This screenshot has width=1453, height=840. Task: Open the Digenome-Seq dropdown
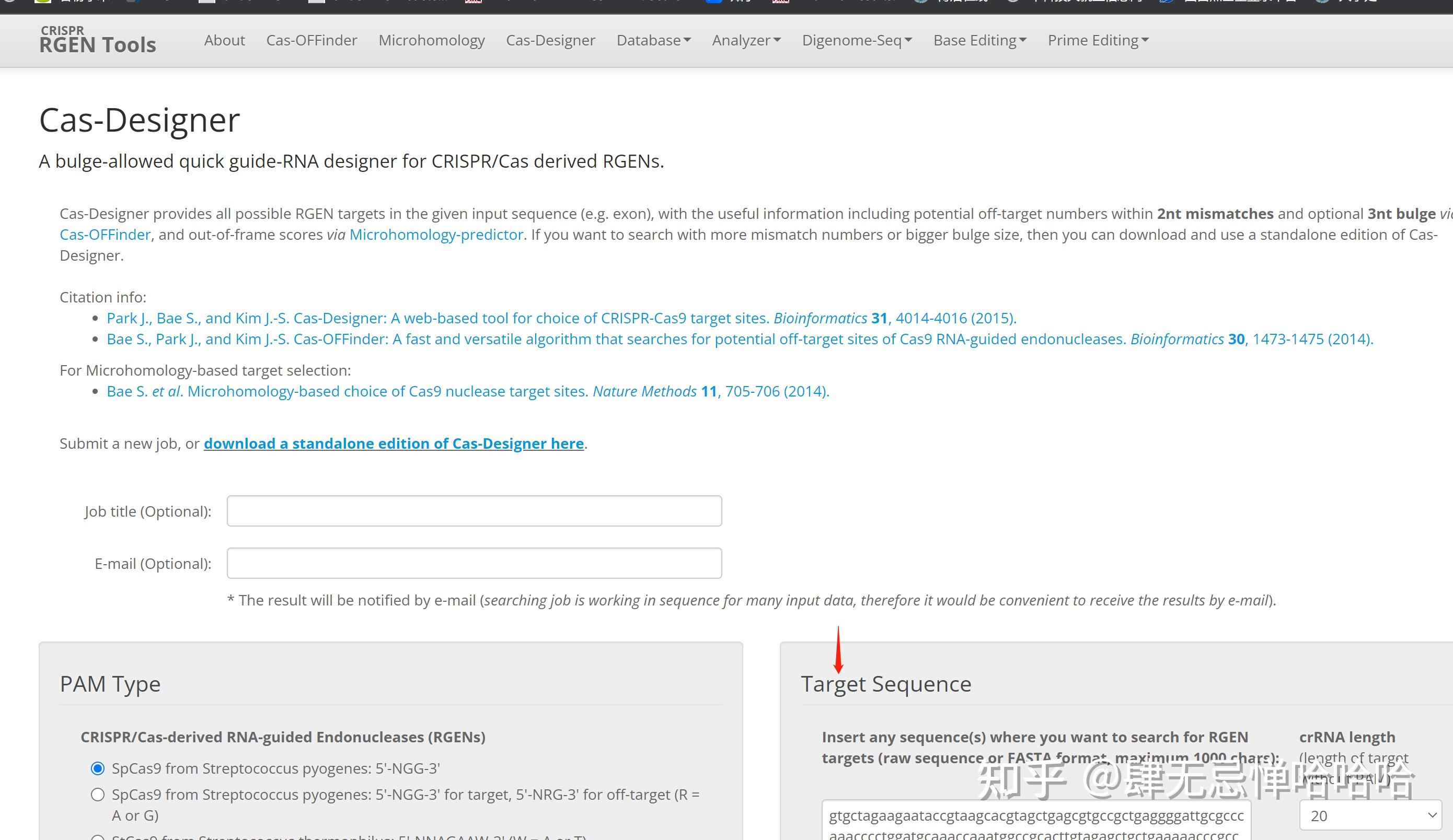[x=856, y=40]
